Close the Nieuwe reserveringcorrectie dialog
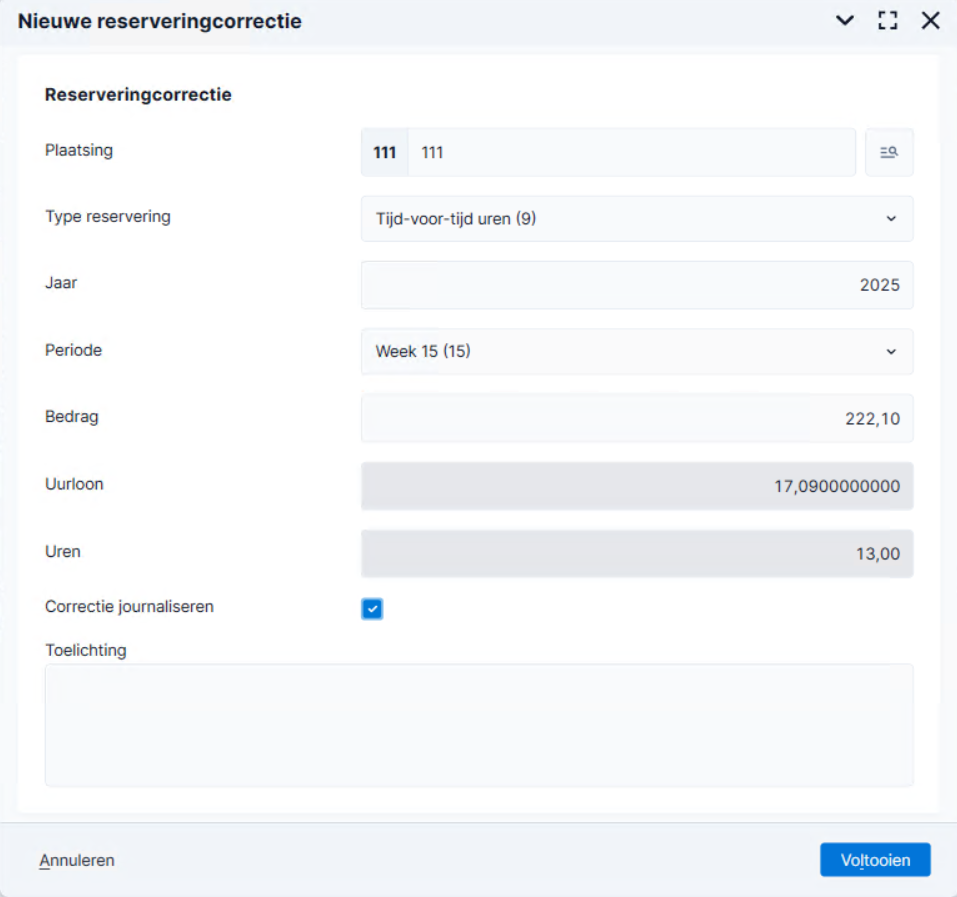 930,20
